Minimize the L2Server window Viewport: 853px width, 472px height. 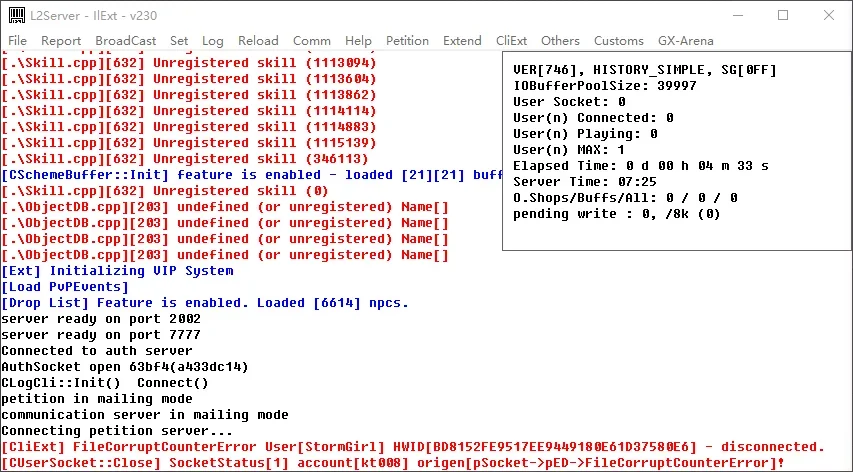coord(737,15)
